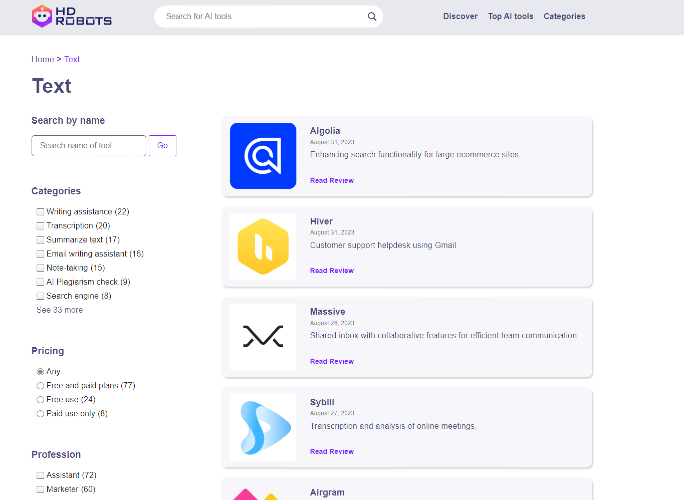Click the HD Robots logo

[x=72, y=16]
